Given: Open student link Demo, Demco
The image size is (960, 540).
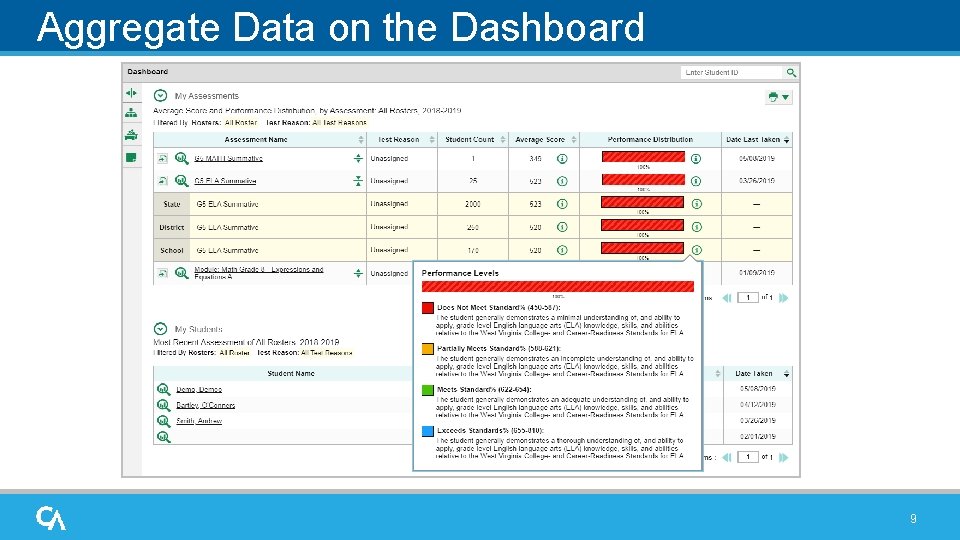Looking at the screenshot, I should tap(199, 389).
